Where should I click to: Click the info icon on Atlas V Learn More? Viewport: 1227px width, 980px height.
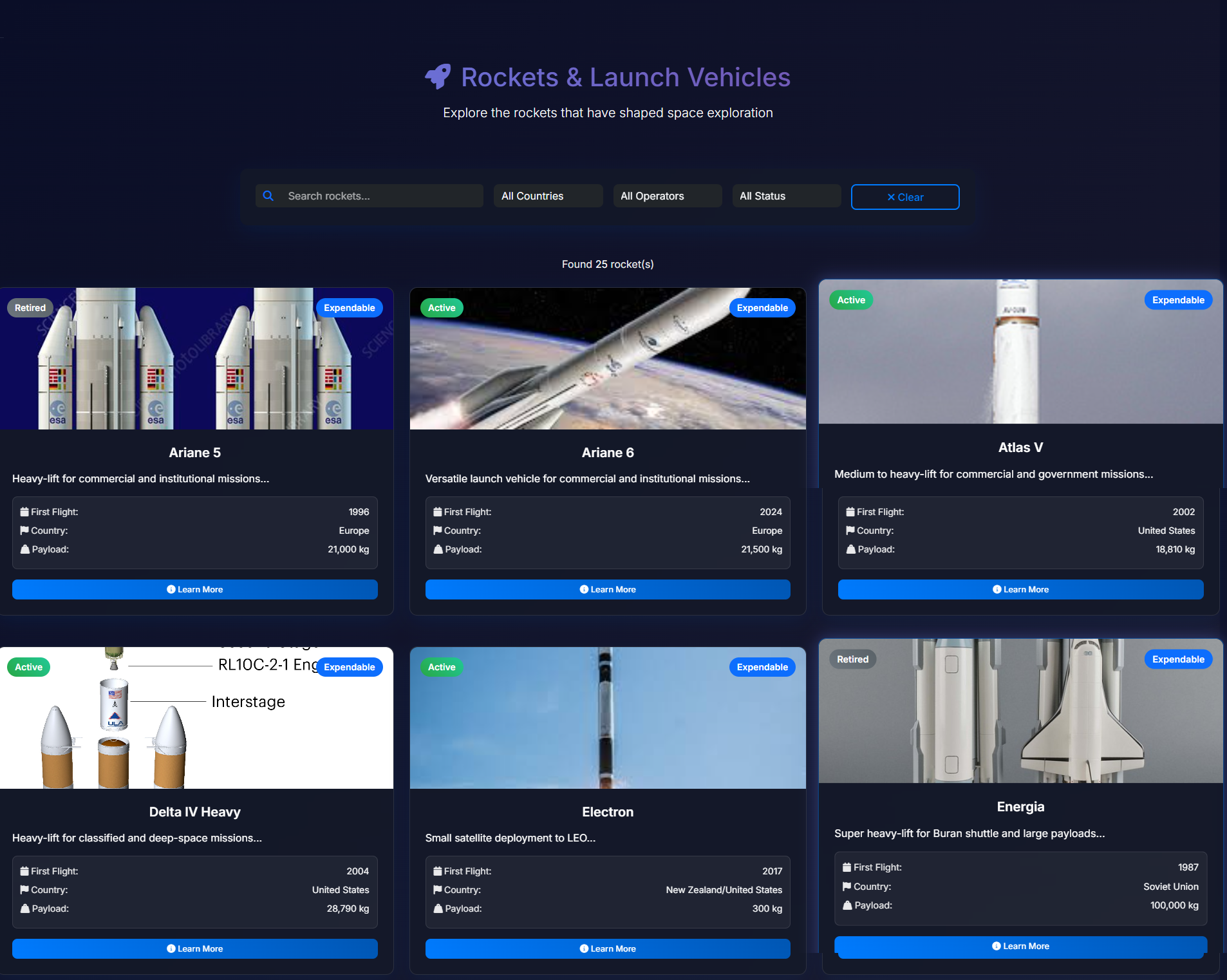pos(997,589)
